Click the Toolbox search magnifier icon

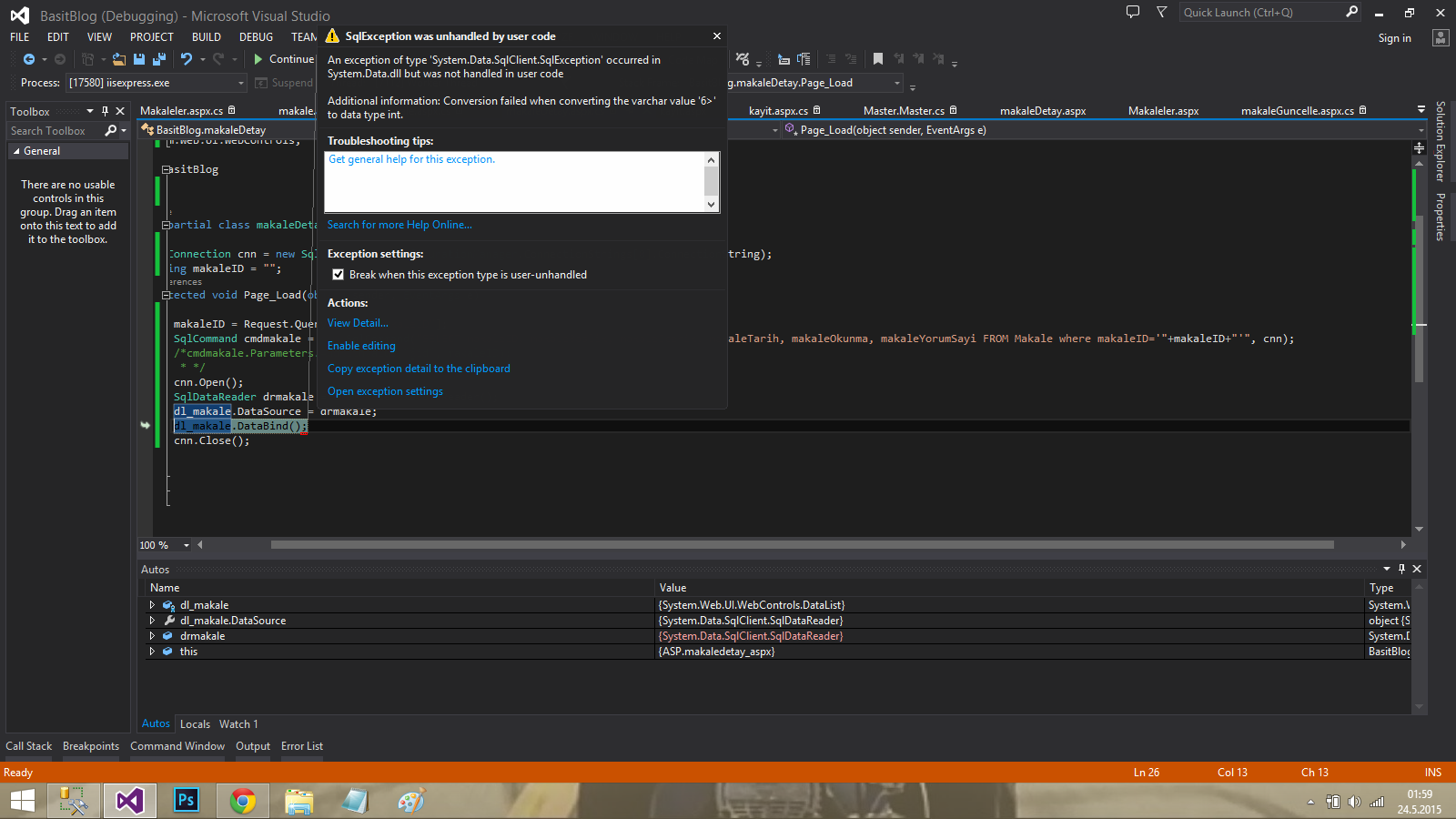pyautogui.click(x=111, y=131)
